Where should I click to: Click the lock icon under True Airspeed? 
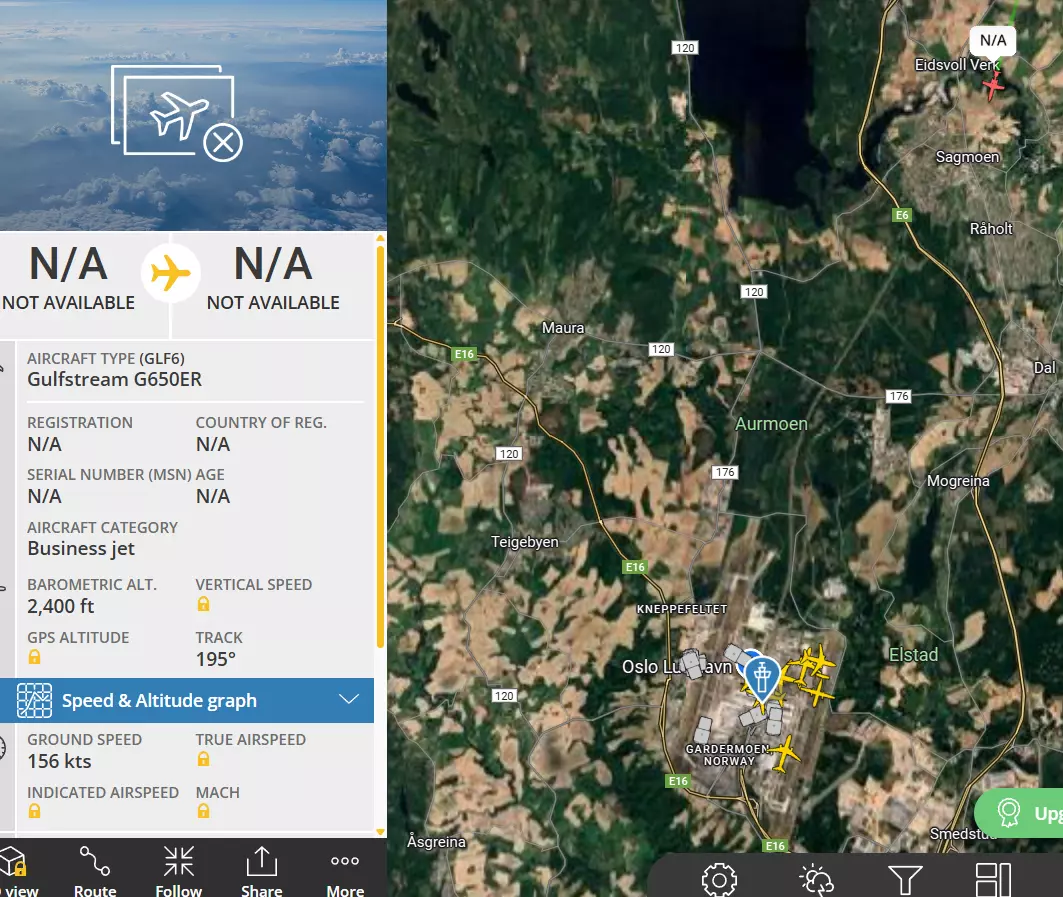coord(203,759)
